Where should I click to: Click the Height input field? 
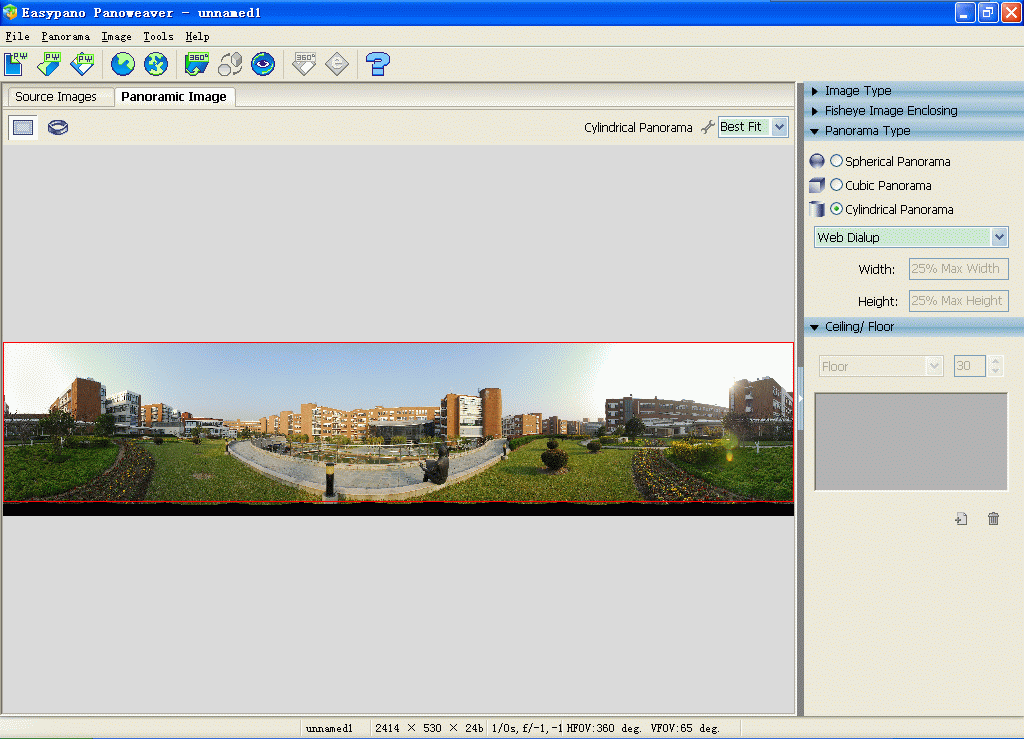(957, 300)
